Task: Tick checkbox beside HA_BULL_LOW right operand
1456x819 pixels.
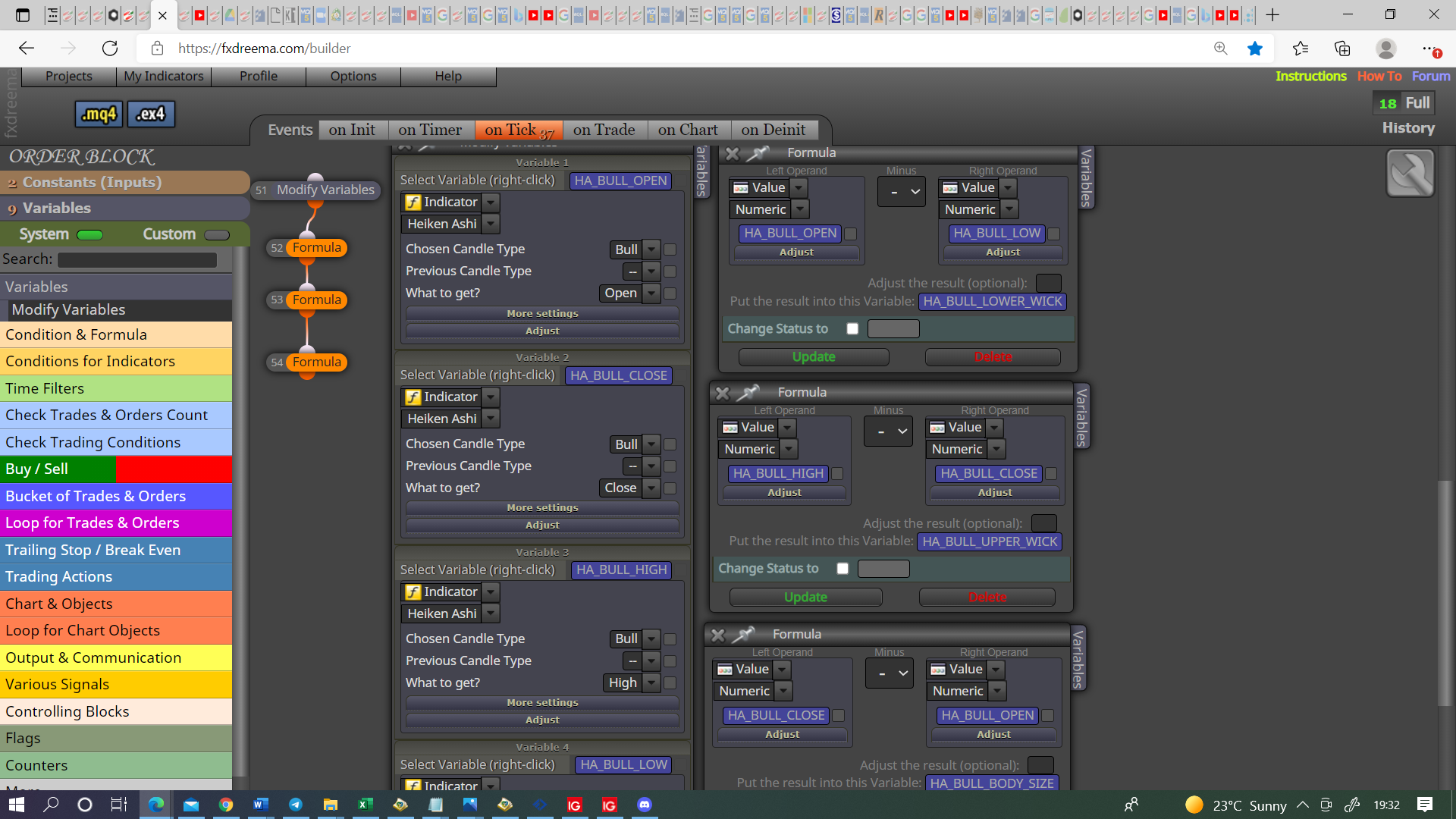Action: pyautogui.click(x=1053, y=234)
